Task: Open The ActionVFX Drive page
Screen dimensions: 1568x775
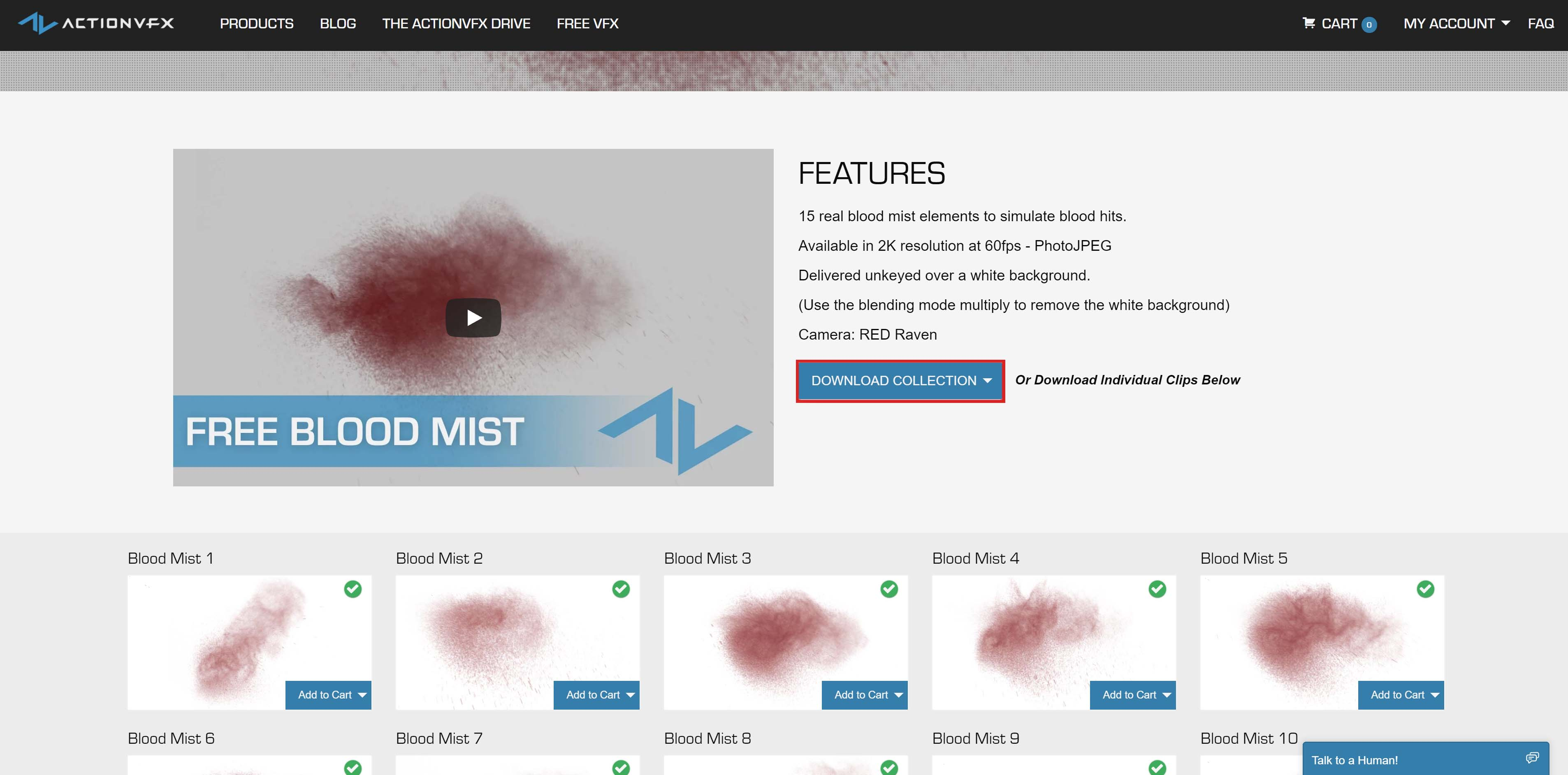Action: [x=456, y=24]
